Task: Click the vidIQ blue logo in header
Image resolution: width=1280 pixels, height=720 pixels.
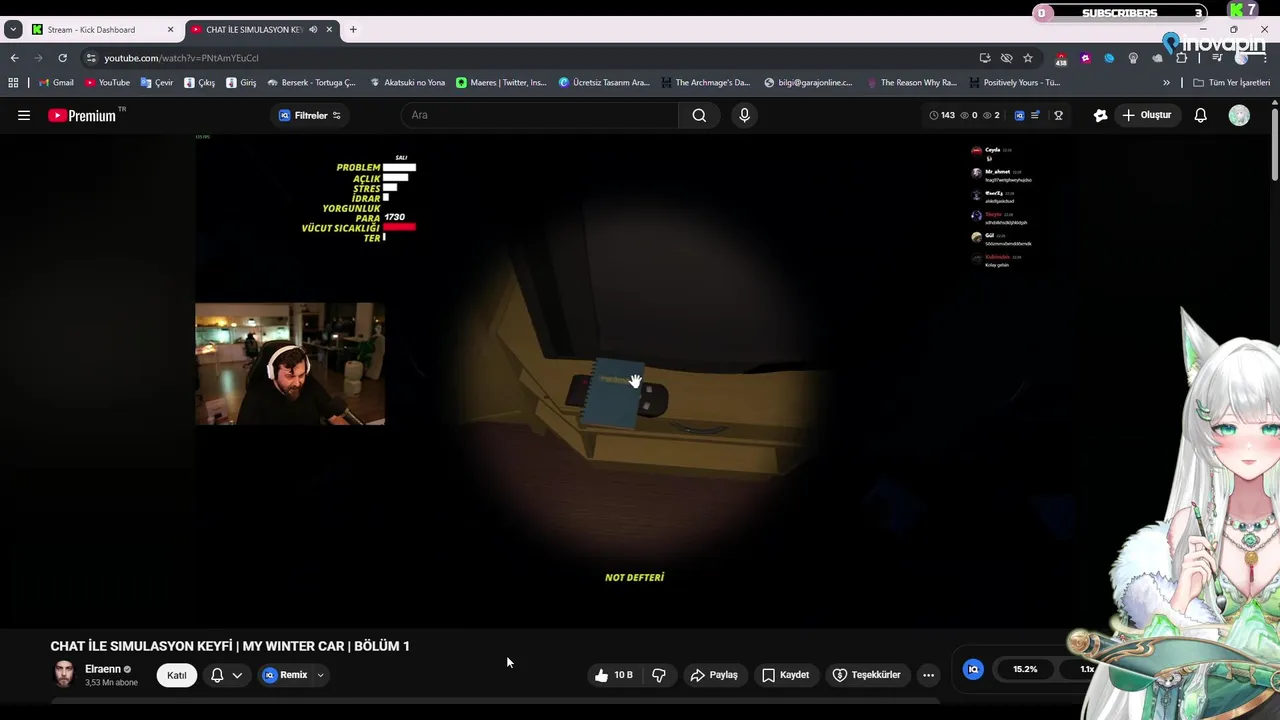Action: tap(1019, 115)
